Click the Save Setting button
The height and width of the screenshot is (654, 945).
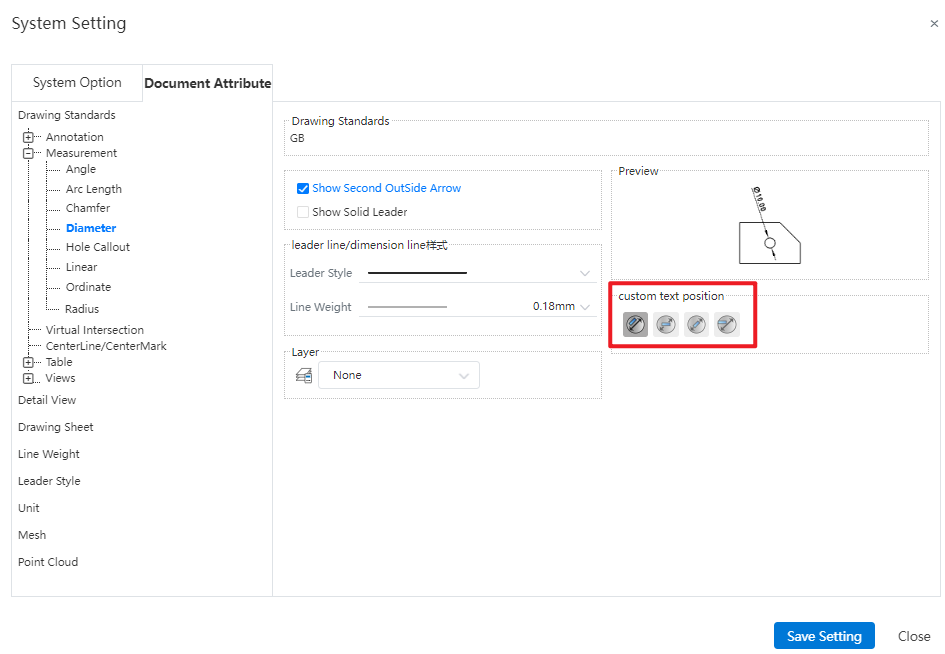pyautogui.click(x=824, y=636)
